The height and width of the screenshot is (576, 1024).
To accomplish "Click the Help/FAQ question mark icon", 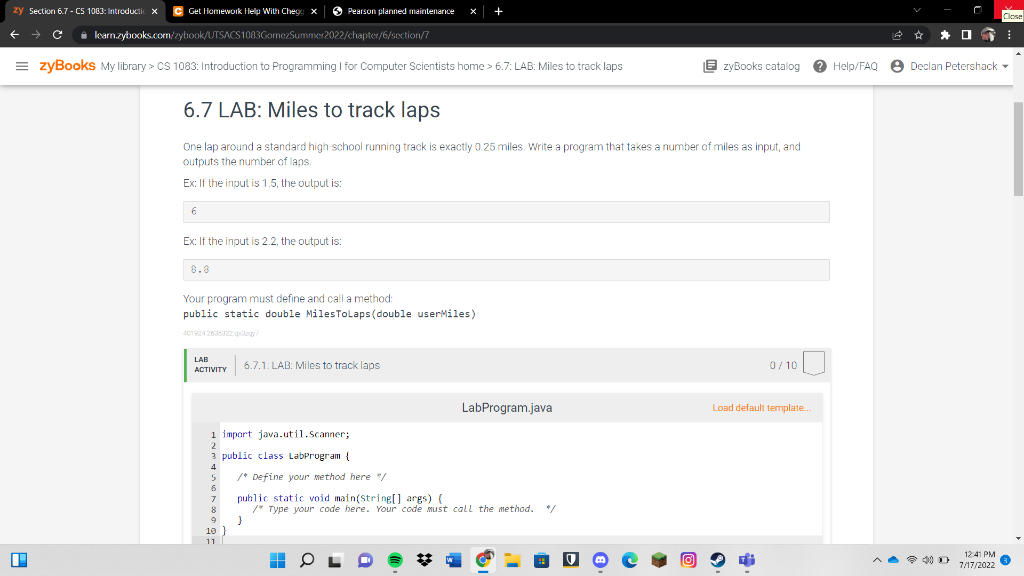I will [820, 66].
